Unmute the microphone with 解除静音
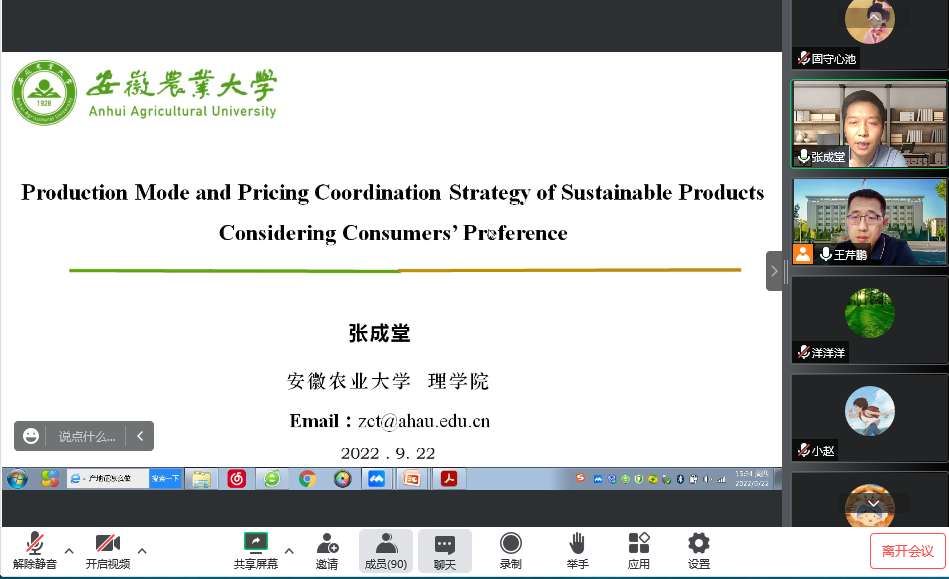The width and height of the screenshot is (949, 579). (35, 550)
